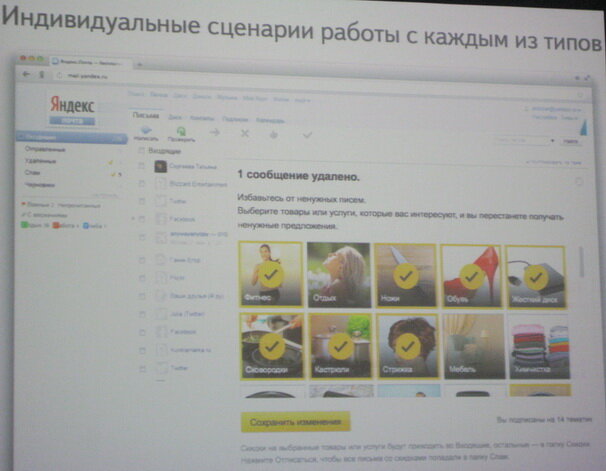This screenshot has height=471, width=606.
Task: Tick the select-all checkbox next to Входящие
Action: click(141, 150)
